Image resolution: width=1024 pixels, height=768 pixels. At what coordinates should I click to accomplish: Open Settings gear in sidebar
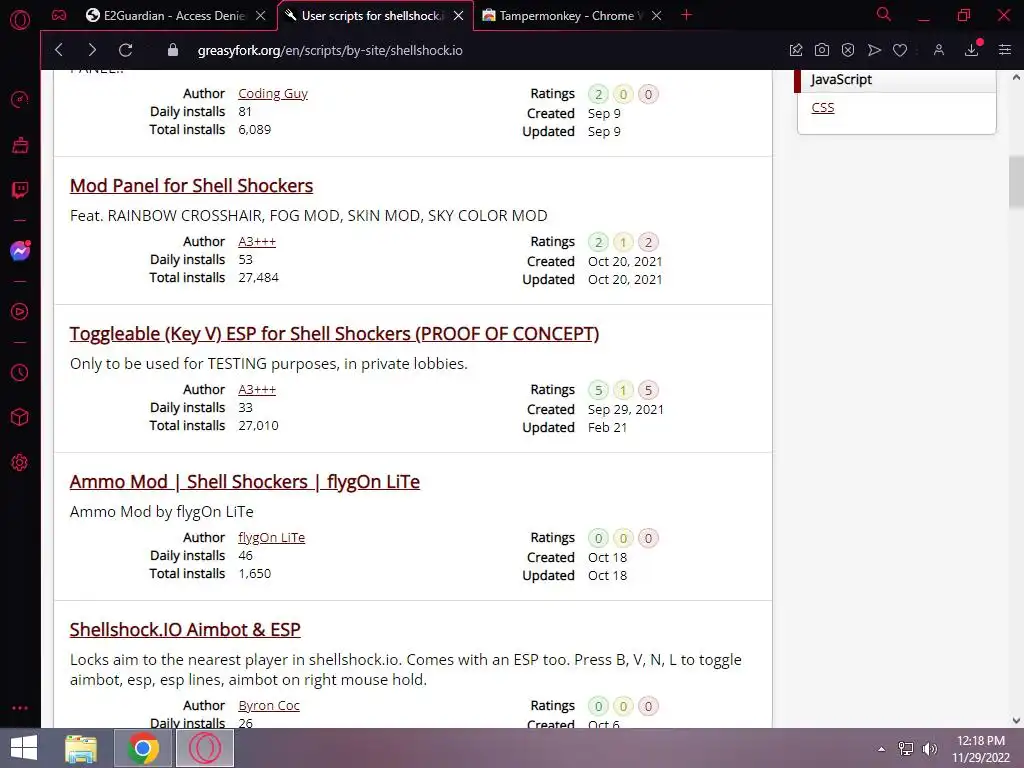(20, 462)
